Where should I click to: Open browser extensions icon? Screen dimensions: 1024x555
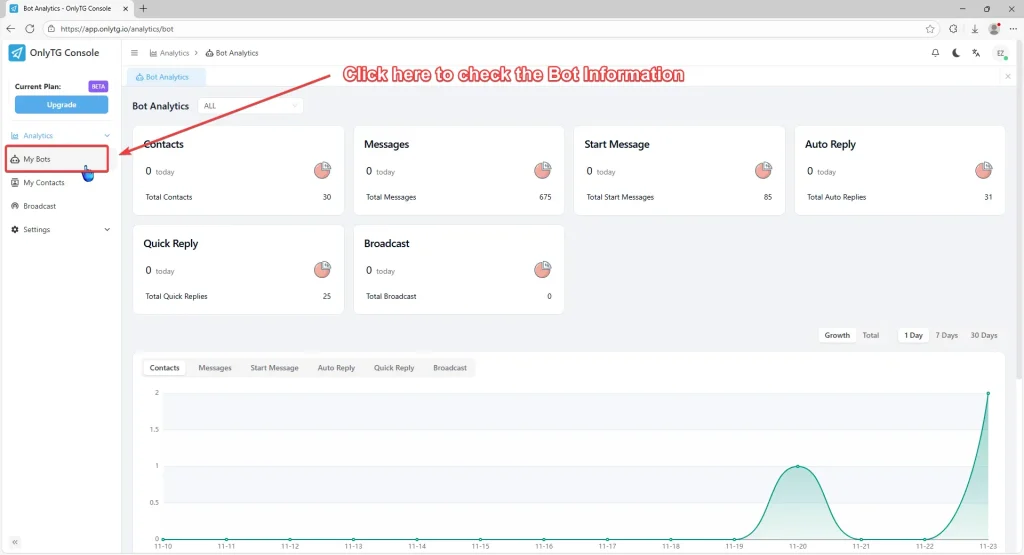tap(953, 29)
